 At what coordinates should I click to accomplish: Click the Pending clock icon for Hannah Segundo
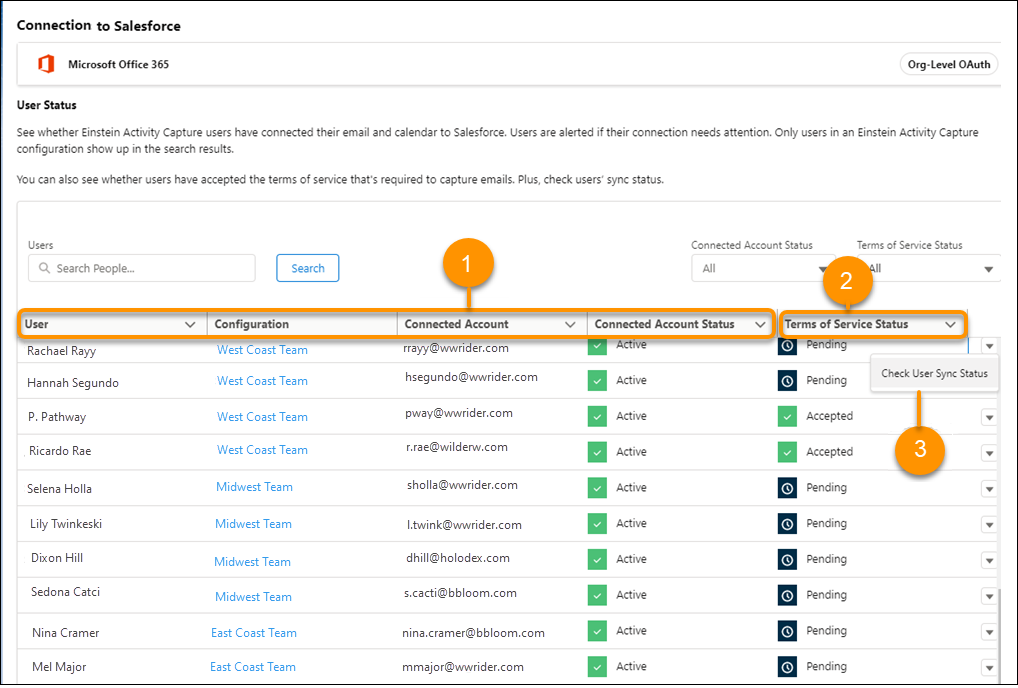786,380
